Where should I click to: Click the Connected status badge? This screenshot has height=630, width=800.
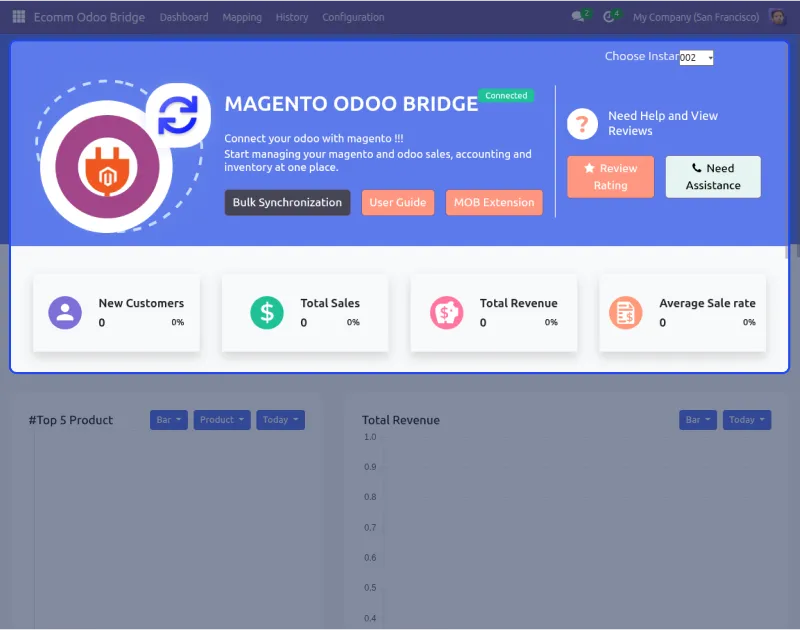point(506,95)
